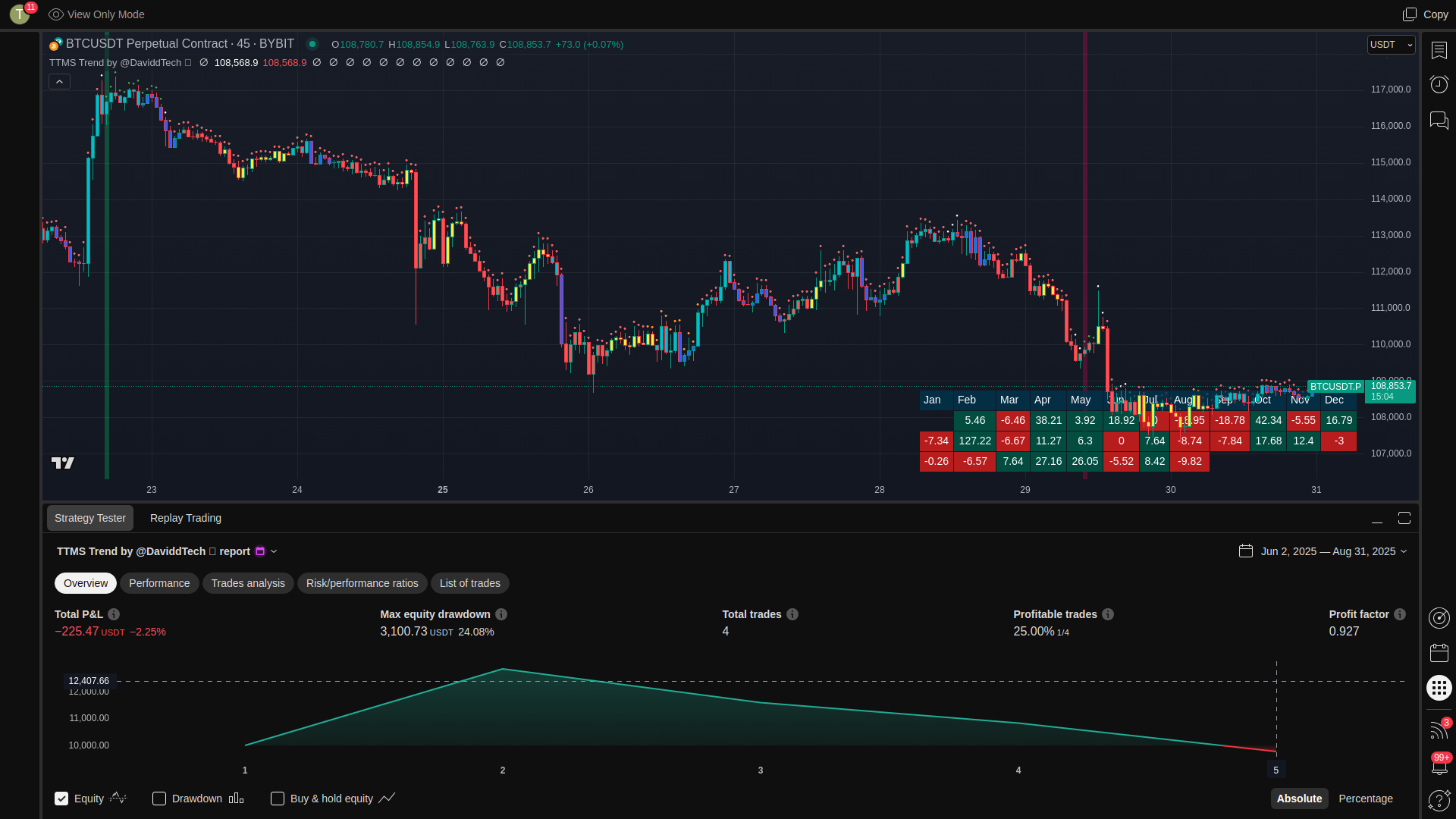Viewport: 1456px width, 819px height.
Task: Open the notifications bell icon
Action: point(1439,764)
